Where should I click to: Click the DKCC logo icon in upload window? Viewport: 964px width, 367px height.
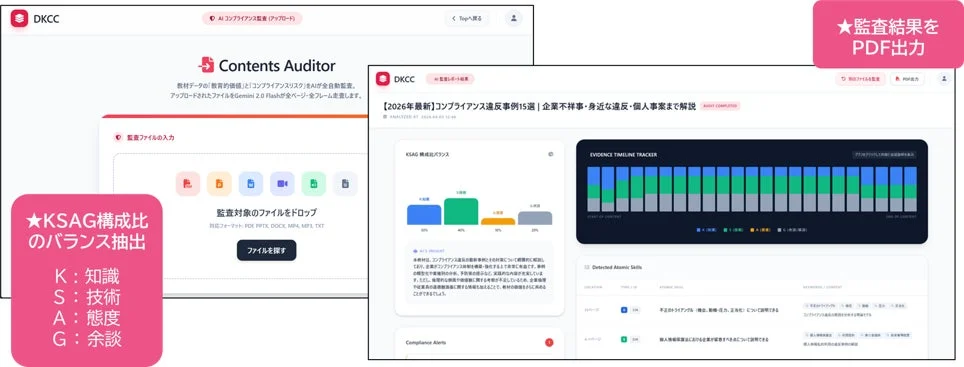click(x=19, y=18)
